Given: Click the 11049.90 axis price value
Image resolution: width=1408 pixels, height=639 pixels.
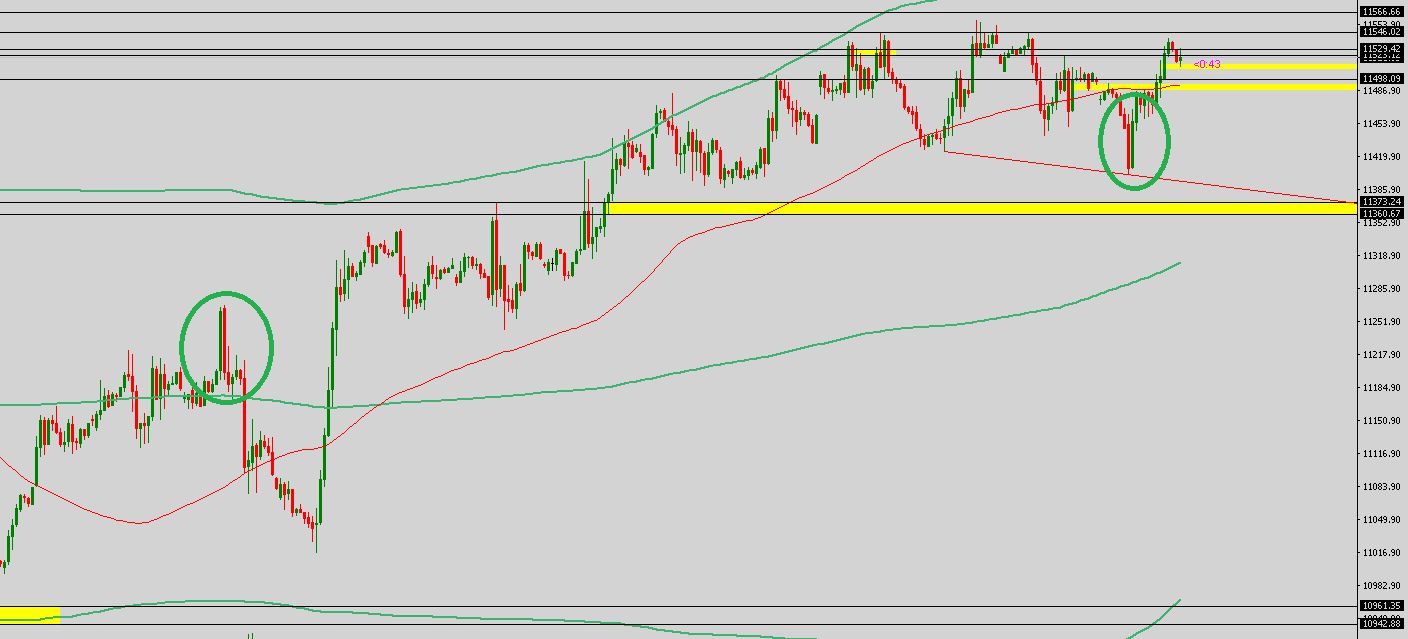Looking at the screenshot, I should click(1381, 520).
